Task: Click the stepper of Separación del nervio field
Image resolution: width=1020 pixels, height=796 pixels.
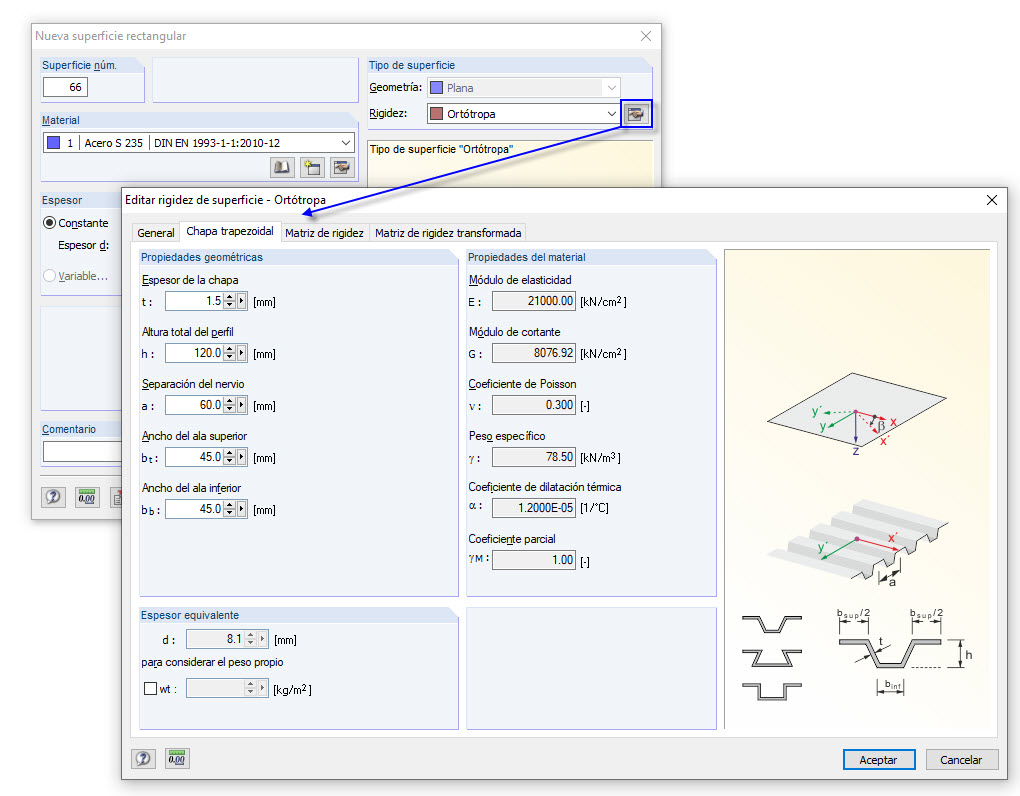Action: click(230, 405)
